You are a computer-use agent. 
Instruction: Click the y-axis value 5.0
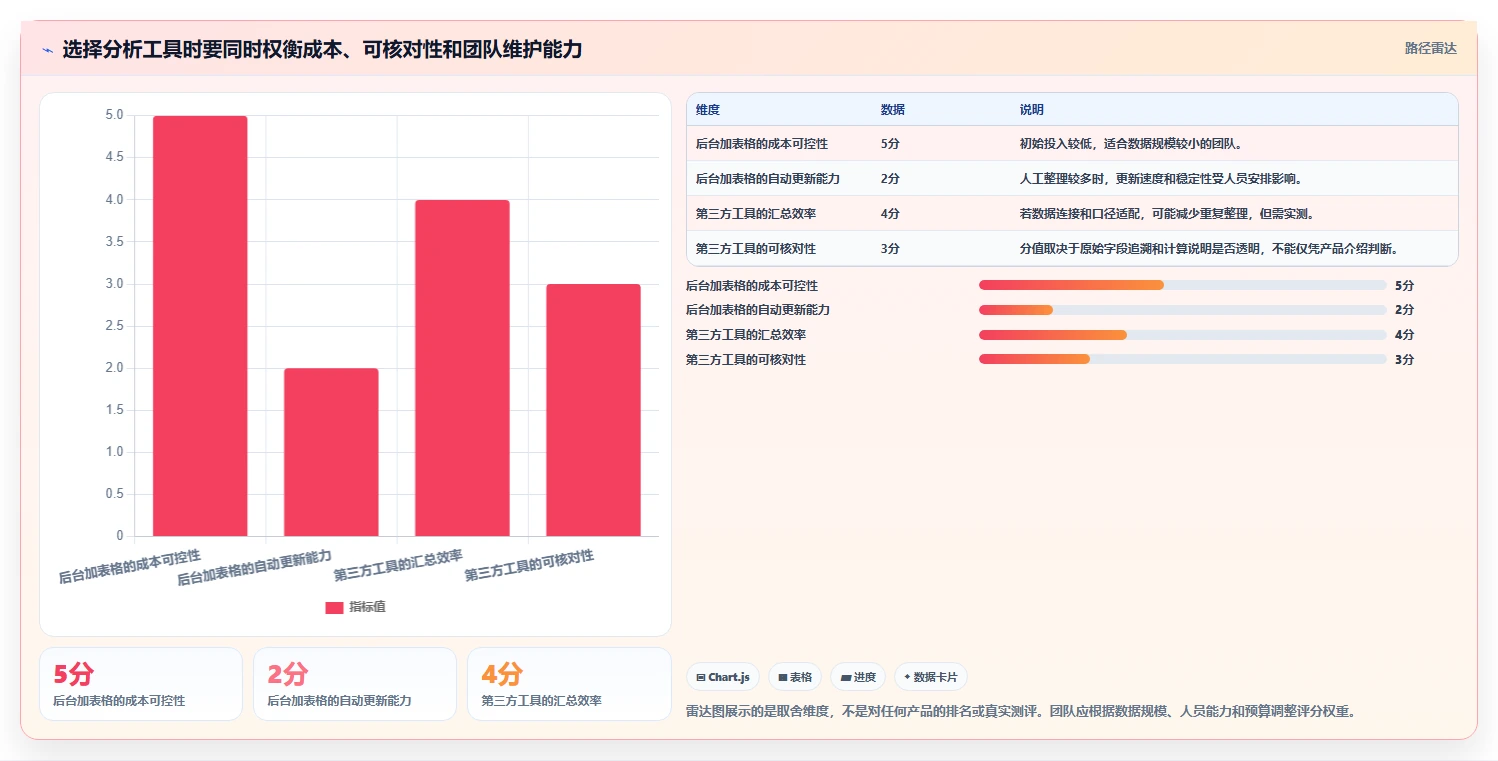(114, 115)
